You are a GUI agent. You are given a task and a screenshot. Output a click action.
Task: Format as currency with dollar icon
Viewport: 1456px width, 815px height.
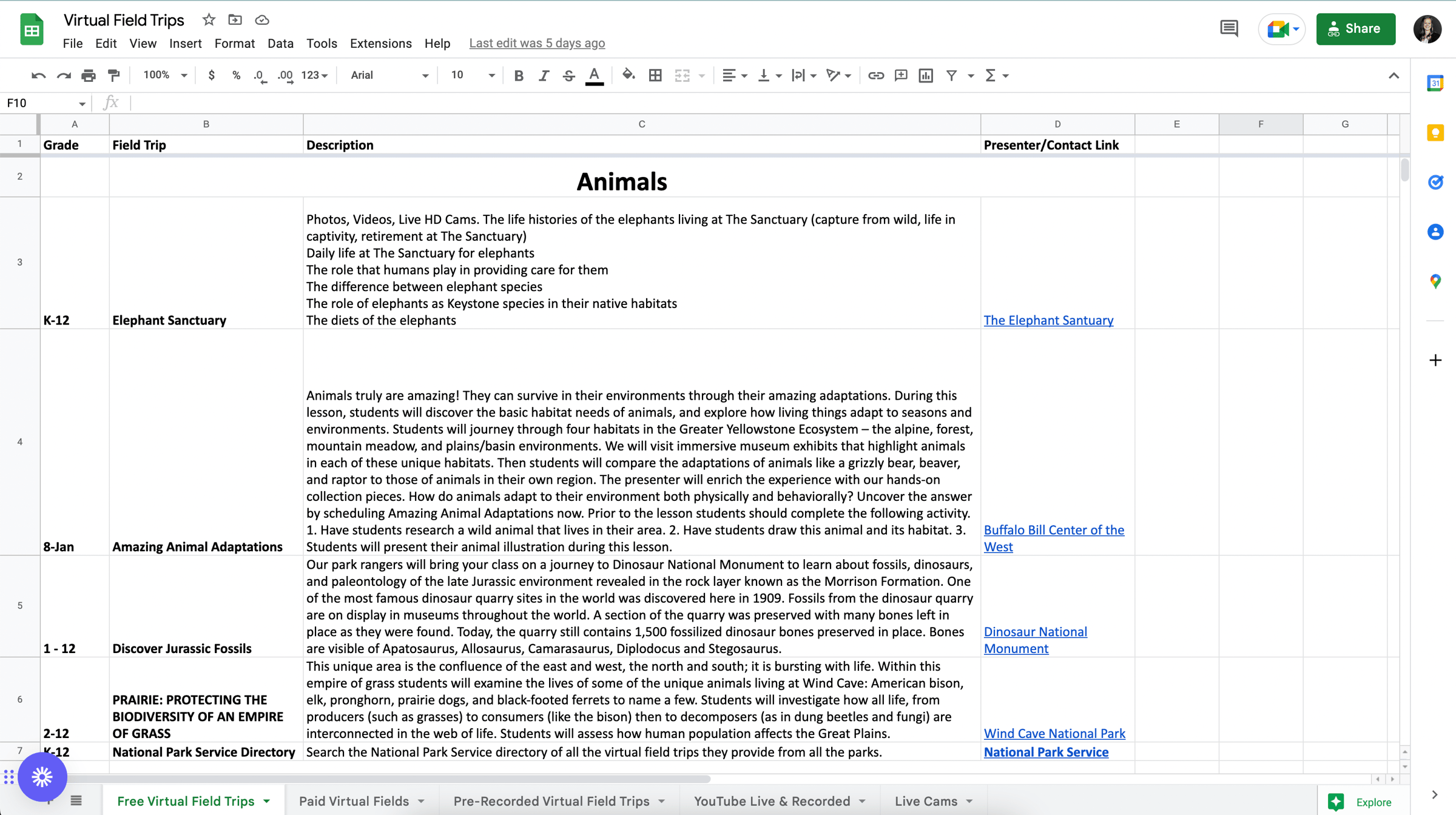pyautogui.click(x=211, y=75)
